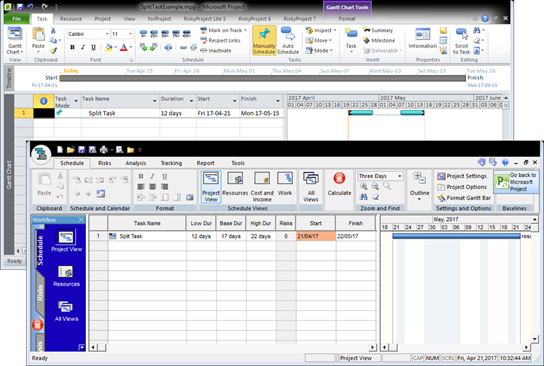Screen dimensions: 544x366
Task: Click Go back to Microsoft Project button
Action: point(516,182)
